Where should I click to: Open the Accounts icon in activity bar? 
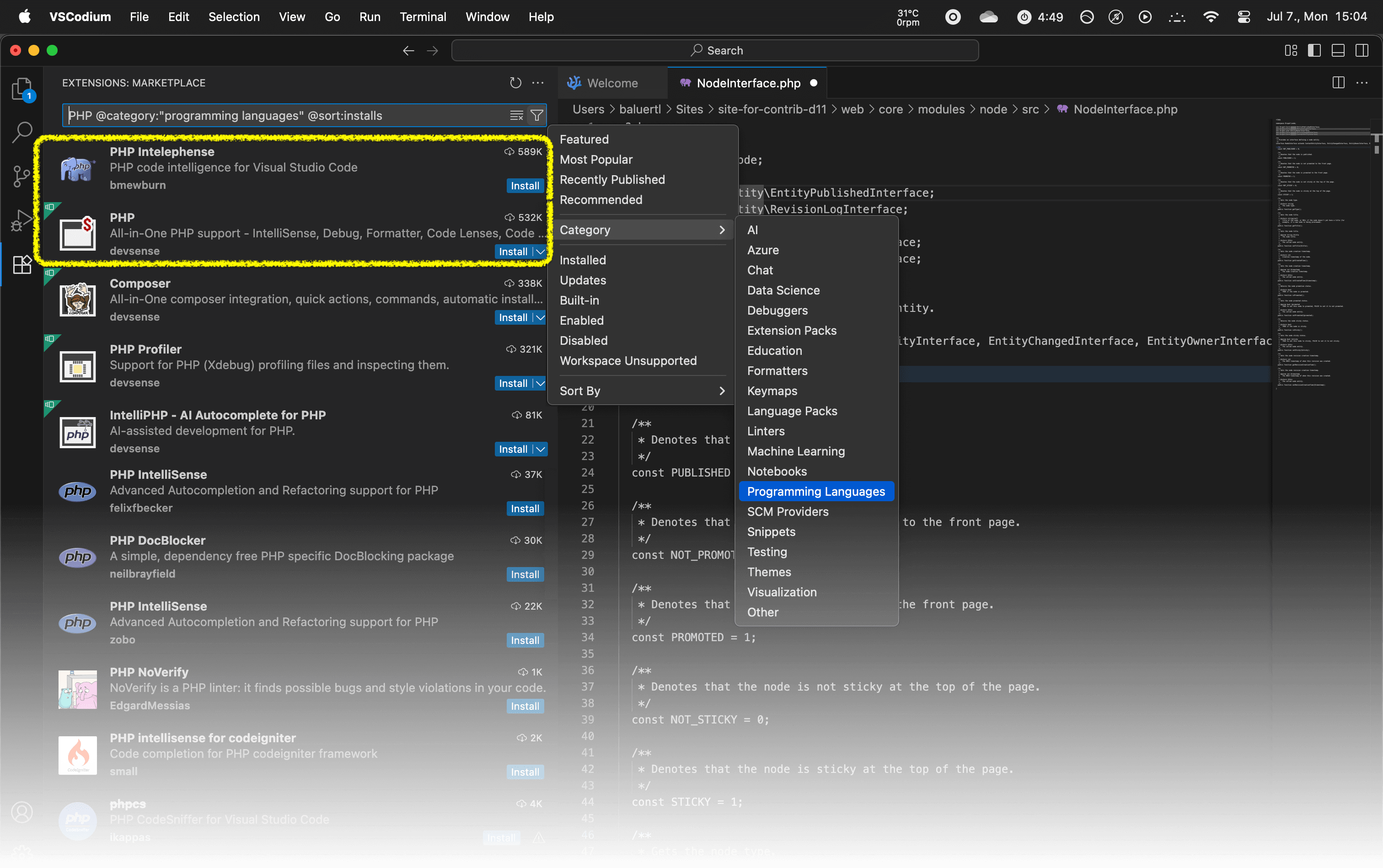point(22,812)
